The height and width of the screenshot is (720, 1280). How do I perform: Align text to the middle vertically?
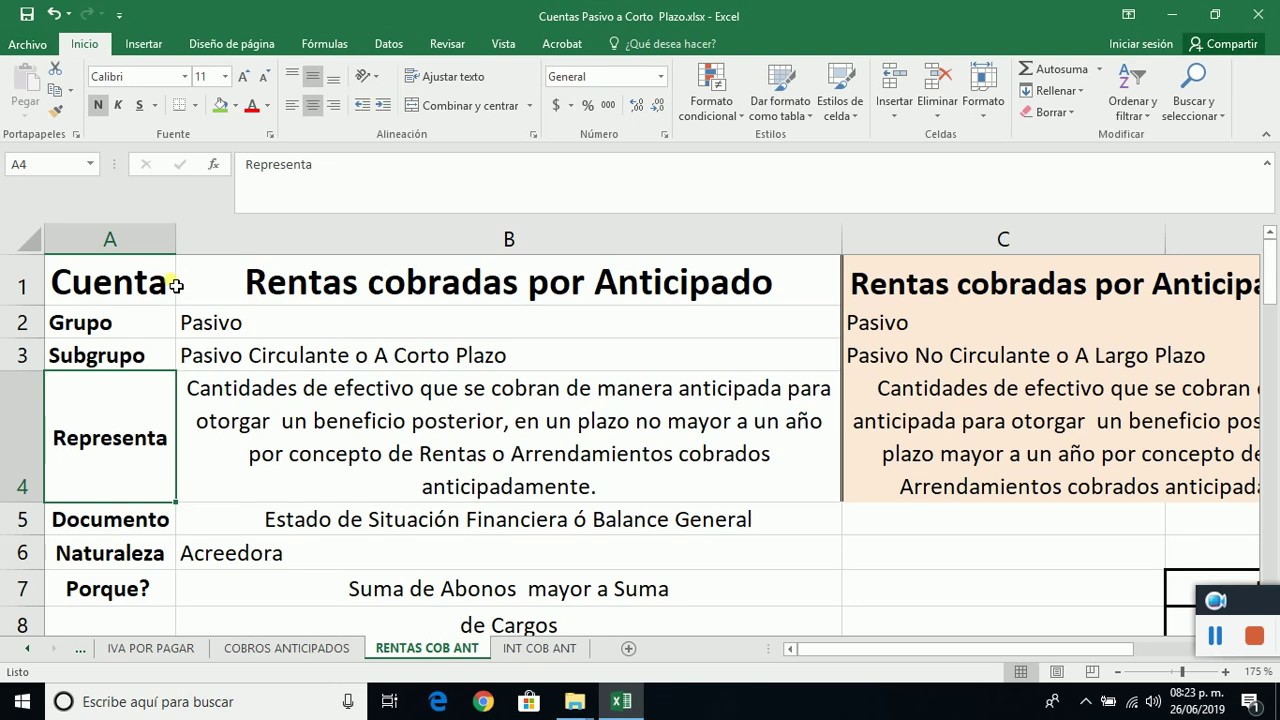313,76
